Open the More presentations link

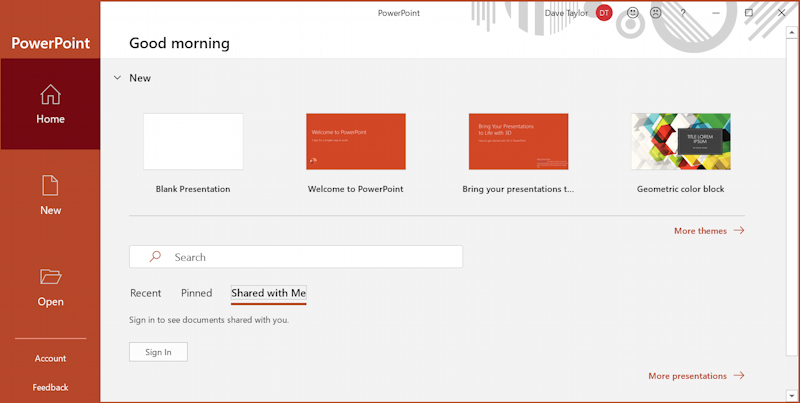pyautogui.click(x=687, y=376)
